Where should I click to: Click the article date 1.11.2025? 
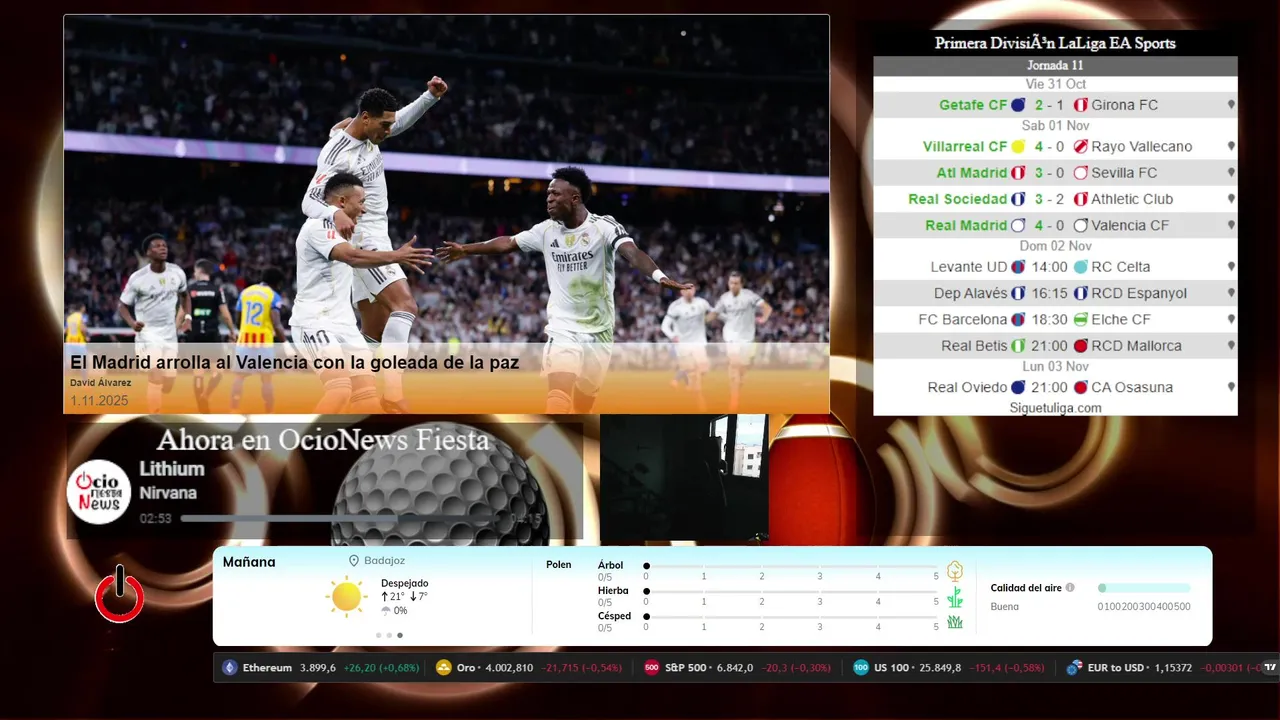click(99, 401)
